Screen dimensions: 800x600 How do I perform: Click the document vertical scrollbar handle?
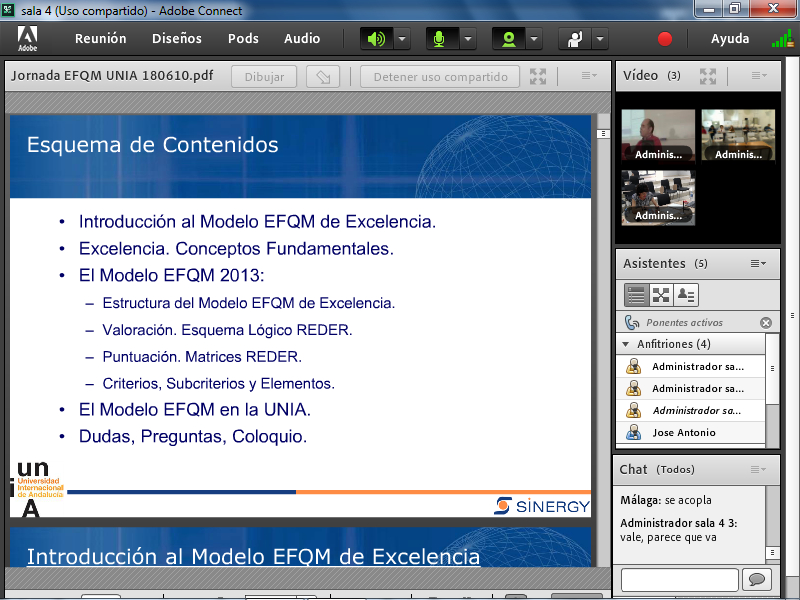pyautogui.click(x=603, y=134)
